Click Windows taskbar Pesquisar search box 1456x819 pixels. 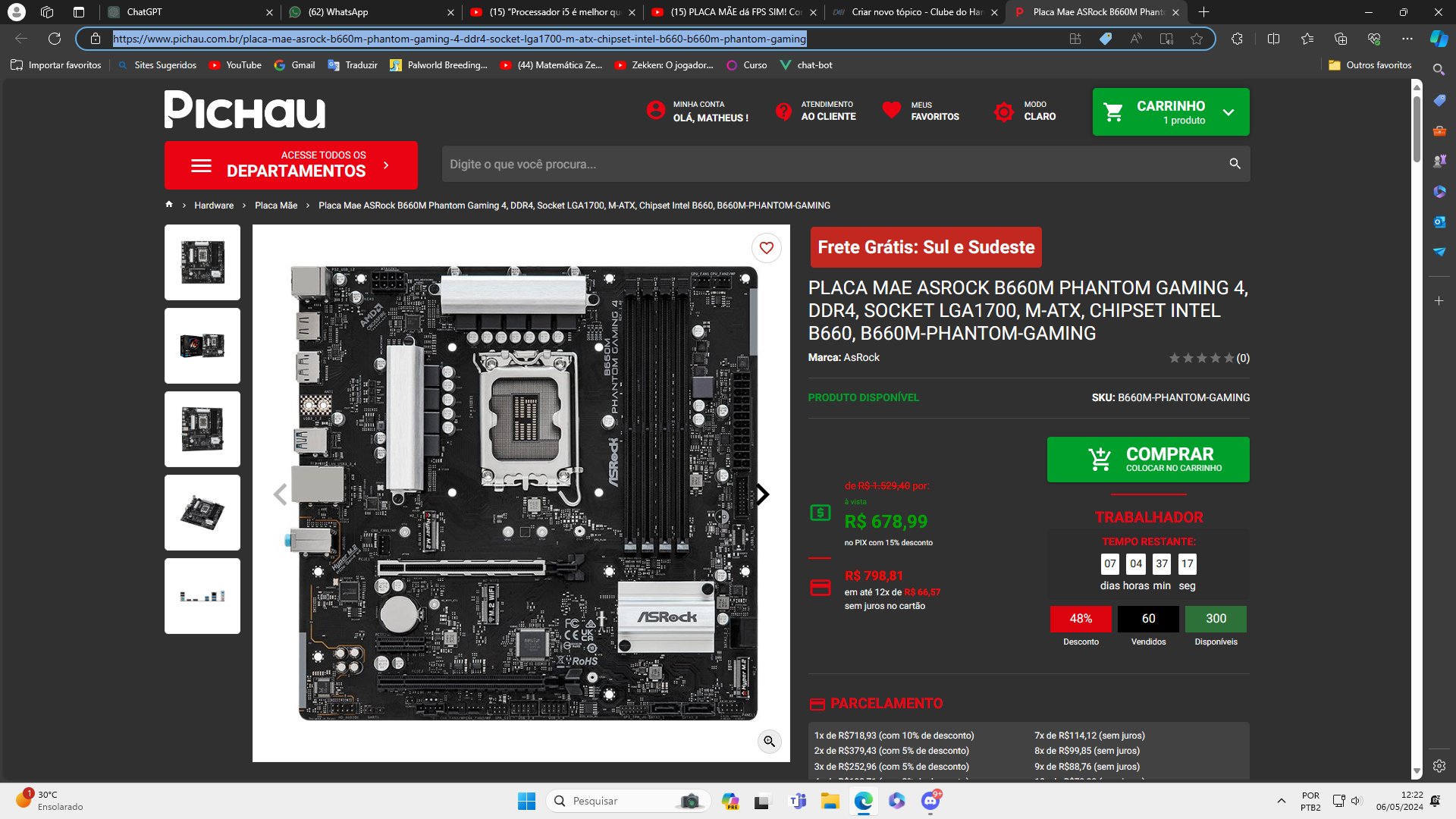click(x=628, y=801)
